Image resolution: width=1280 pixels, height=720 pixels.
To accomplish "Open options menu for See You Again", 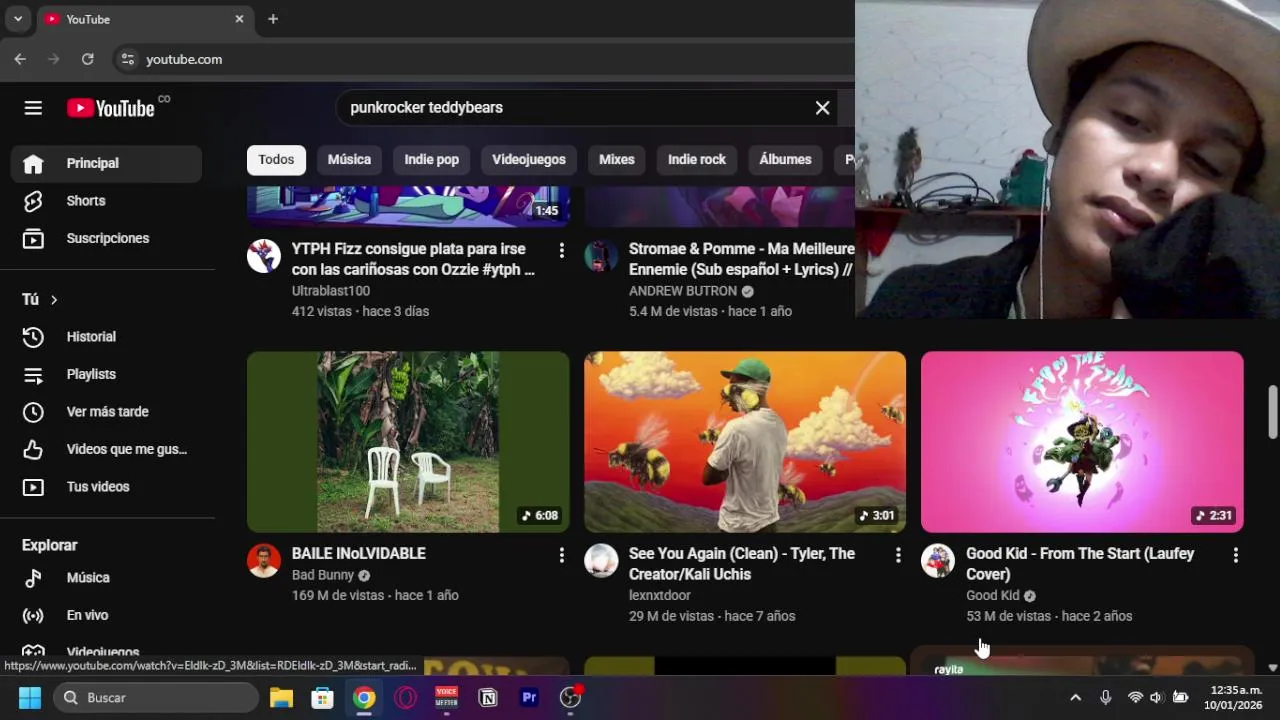I will coord(898,555).
